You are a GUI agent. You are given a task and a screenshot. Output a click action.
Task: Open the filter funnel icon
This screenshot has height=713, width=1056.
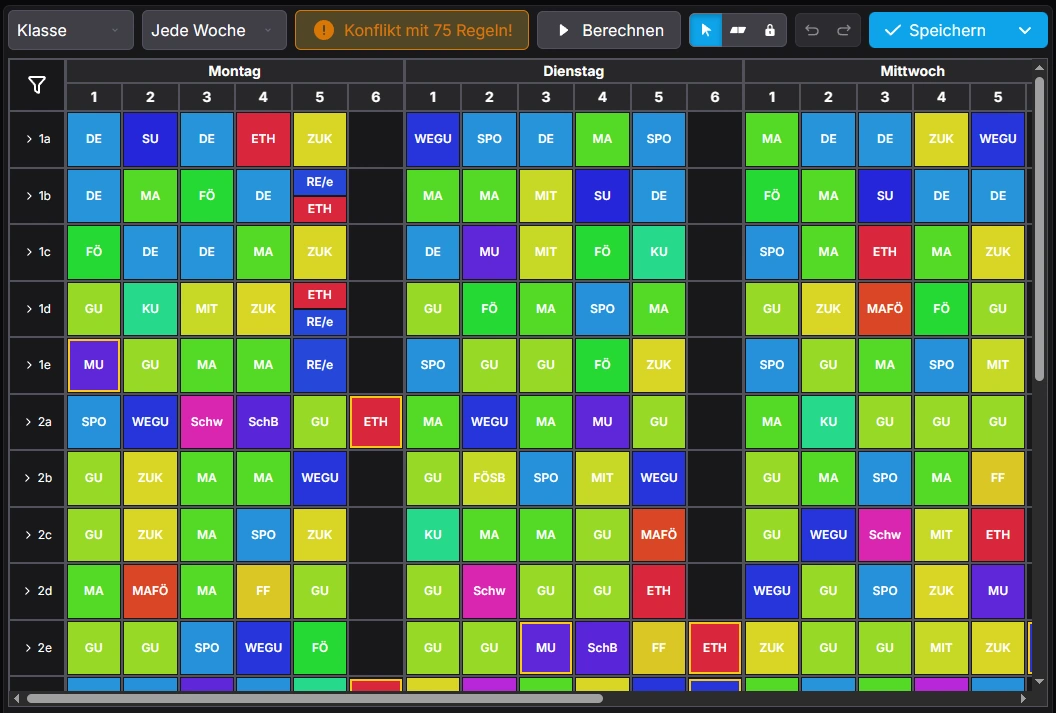pos(37,86)
